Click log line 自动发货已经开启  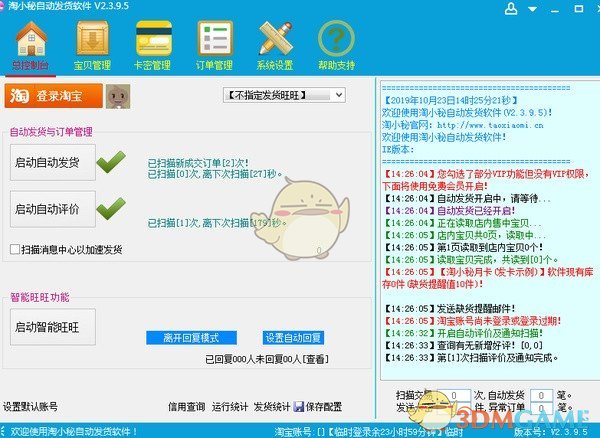pos(449,211)
